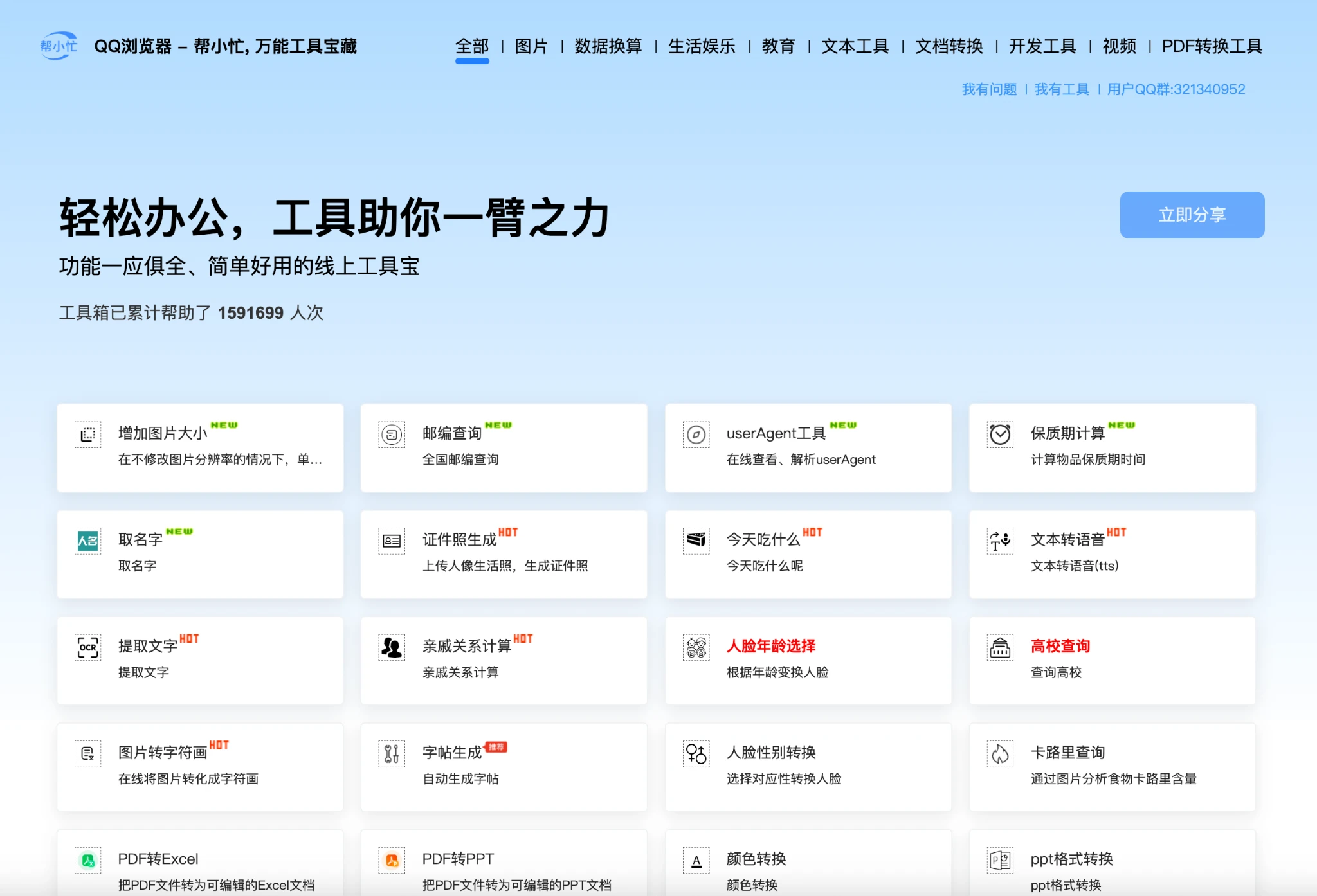Click the 证件照生成 ID card icon
The height and width of the screenshot is (896, 1317).
[392, 541]
